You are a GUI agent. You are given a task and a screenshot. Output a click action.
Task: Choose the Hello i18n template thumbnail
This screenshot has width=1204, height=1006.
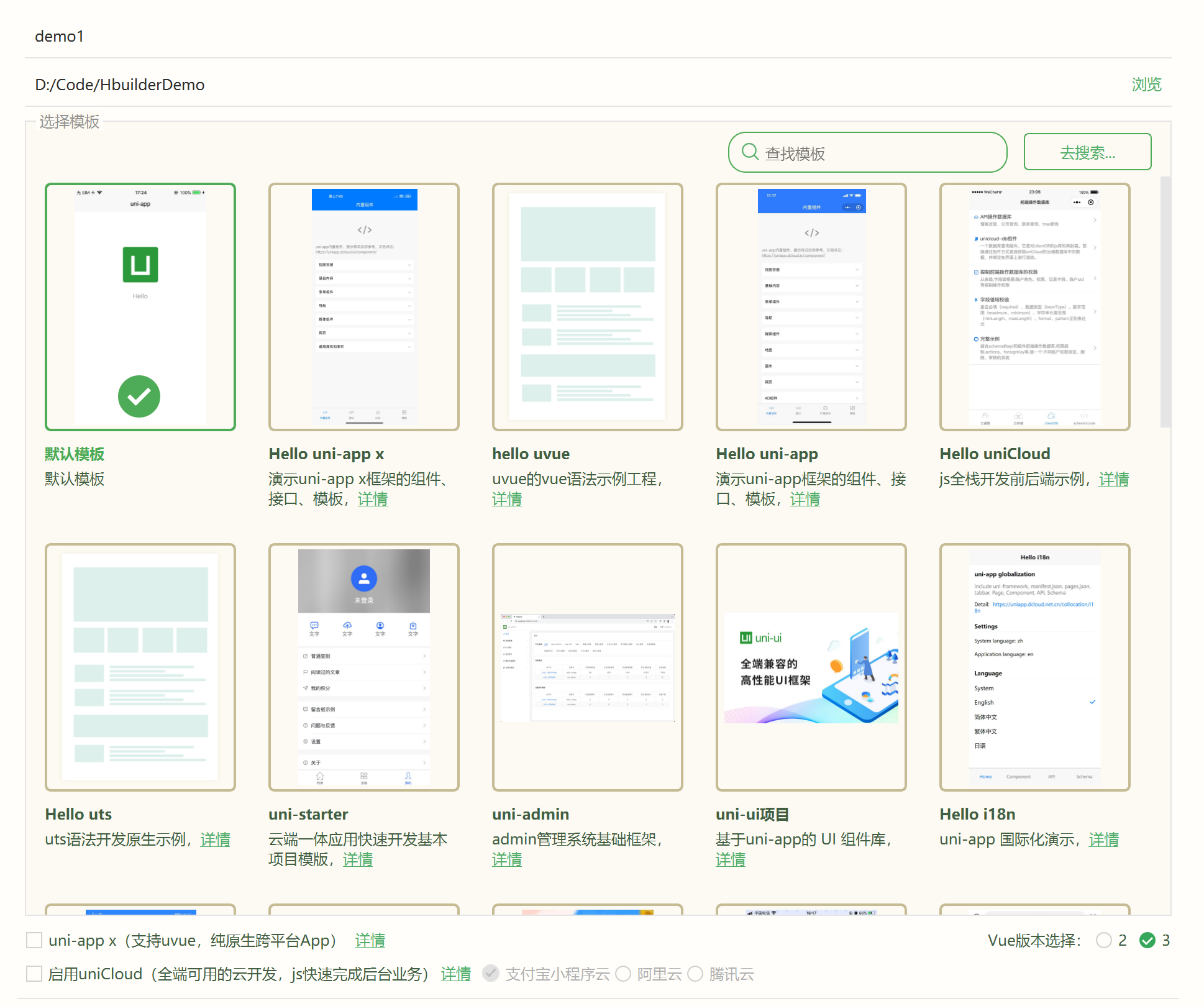pos(1035,667)
